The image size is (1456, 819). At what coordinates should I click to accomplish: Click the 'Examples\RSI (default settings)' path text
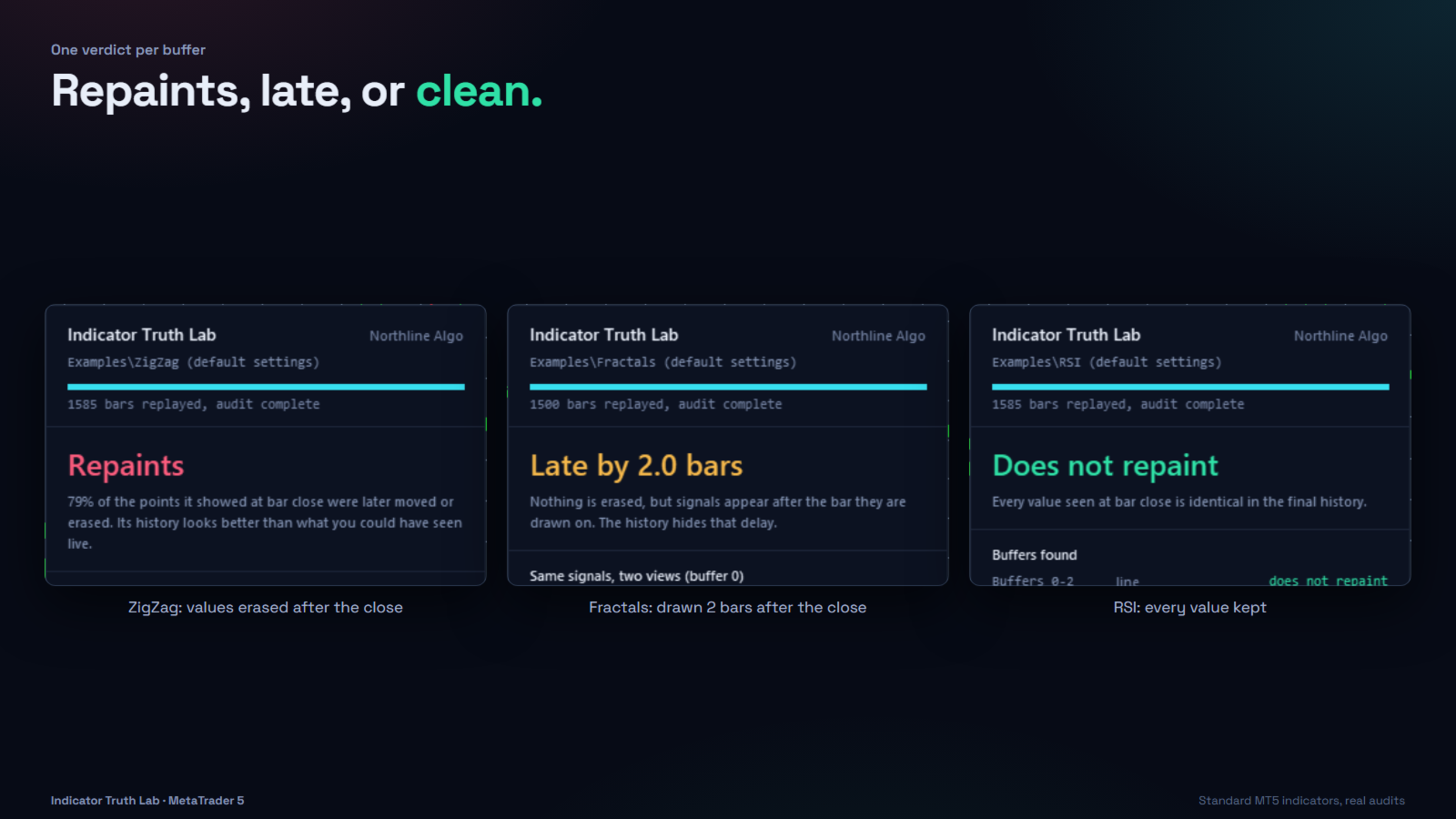pyautogui.click(x=1107, y=362)
